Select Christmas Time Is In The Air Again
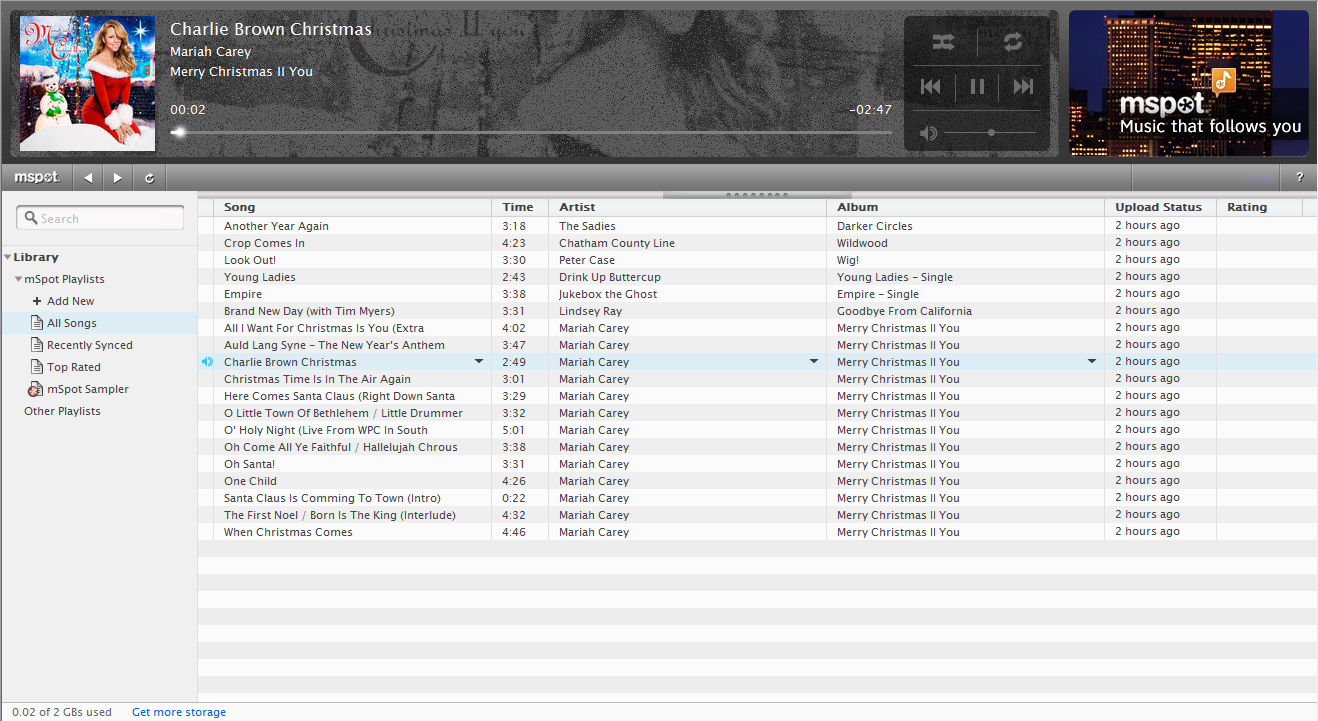This screenshot has height=721, width=1318. (x=317, y=379)
